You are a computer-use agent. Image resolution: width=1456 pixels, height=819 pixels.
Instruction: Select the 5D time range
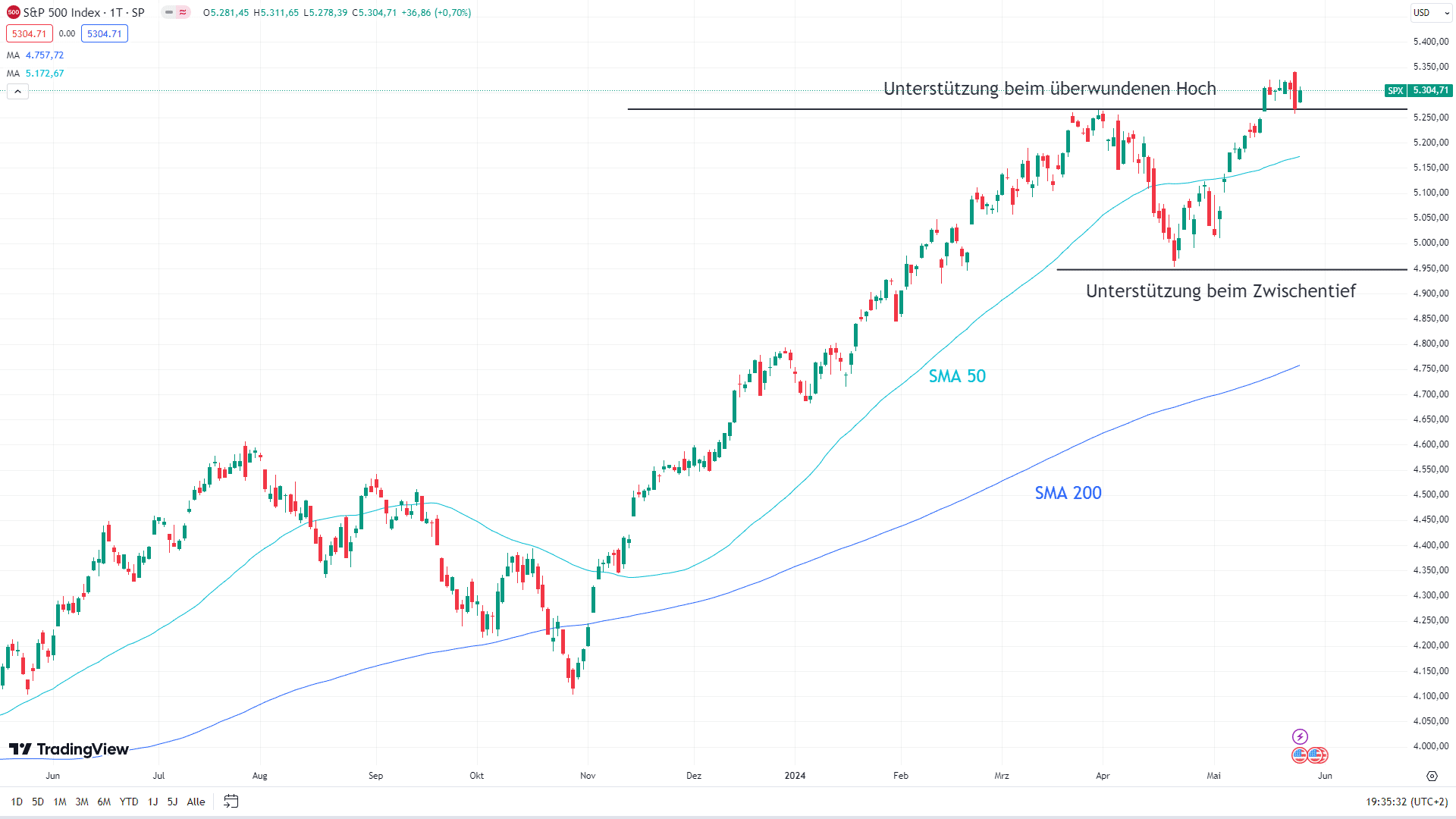click(x=38, y=802)
